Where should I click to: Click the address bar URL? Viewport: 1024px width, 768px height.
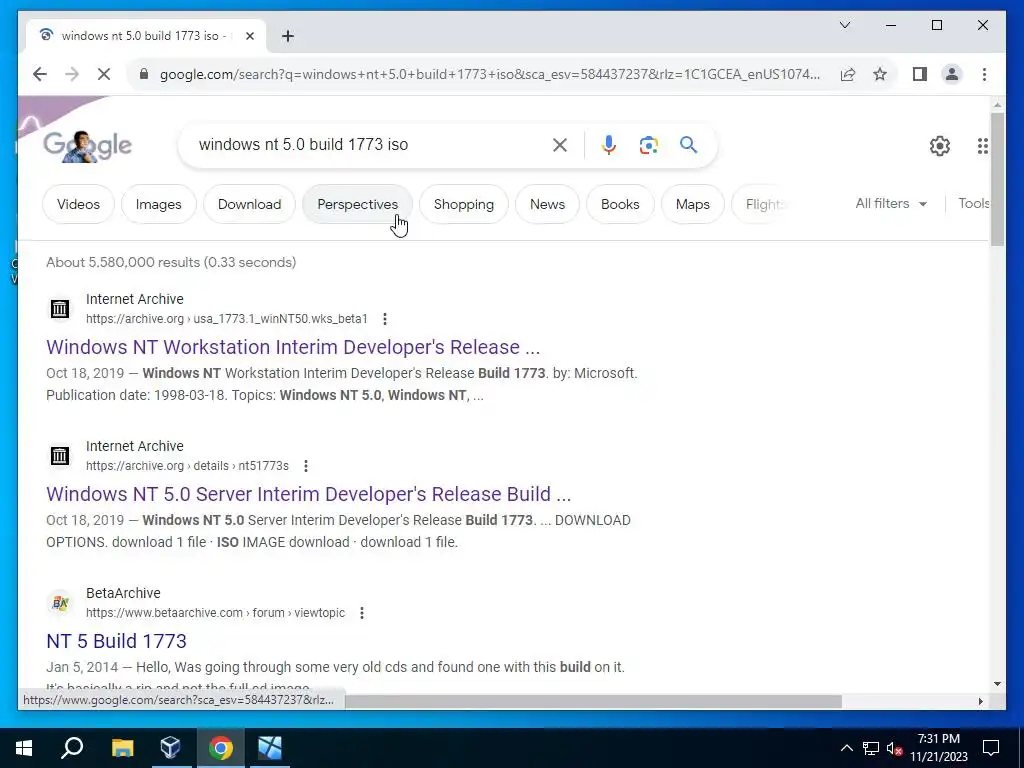click(x=490, y=74)
